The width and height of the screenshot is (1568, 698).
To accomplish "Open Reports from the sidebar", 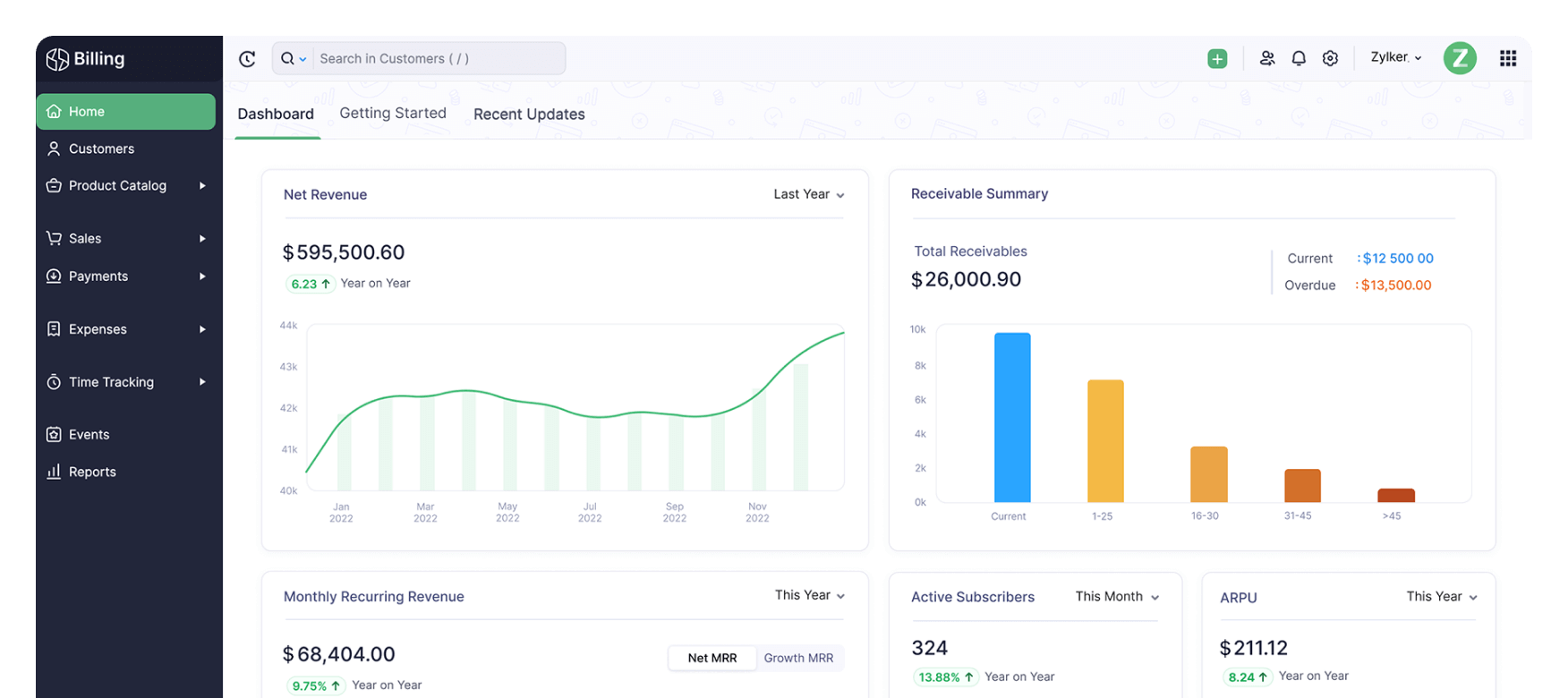I will click(92, 472).
